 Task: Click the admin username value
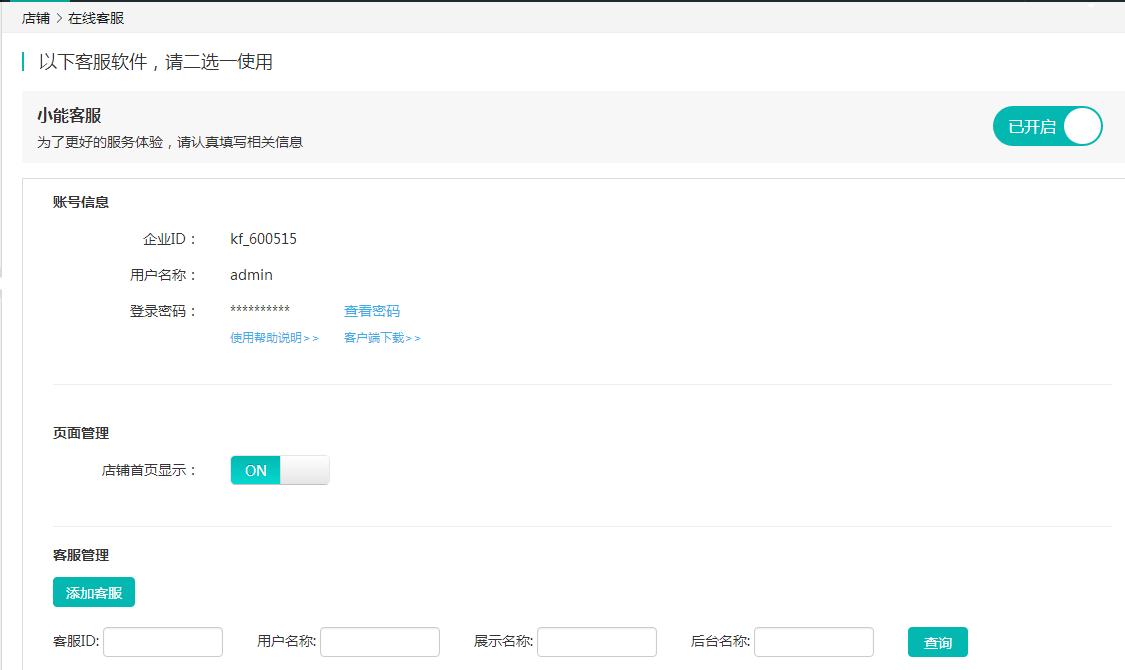tap(251, 275)
